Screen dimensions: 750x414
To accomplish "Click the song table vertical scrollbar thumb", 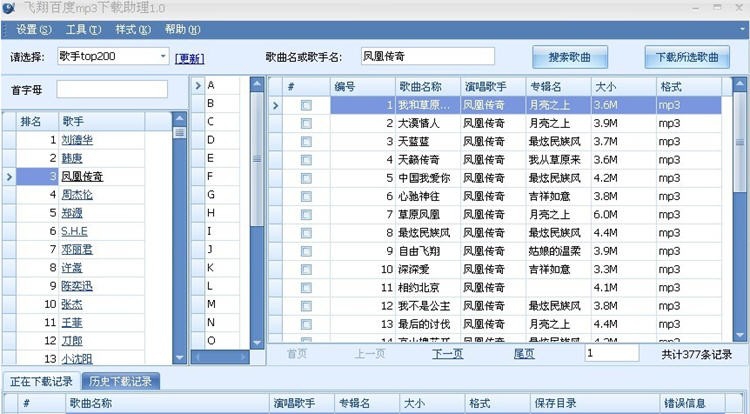I will pos(739,143).
